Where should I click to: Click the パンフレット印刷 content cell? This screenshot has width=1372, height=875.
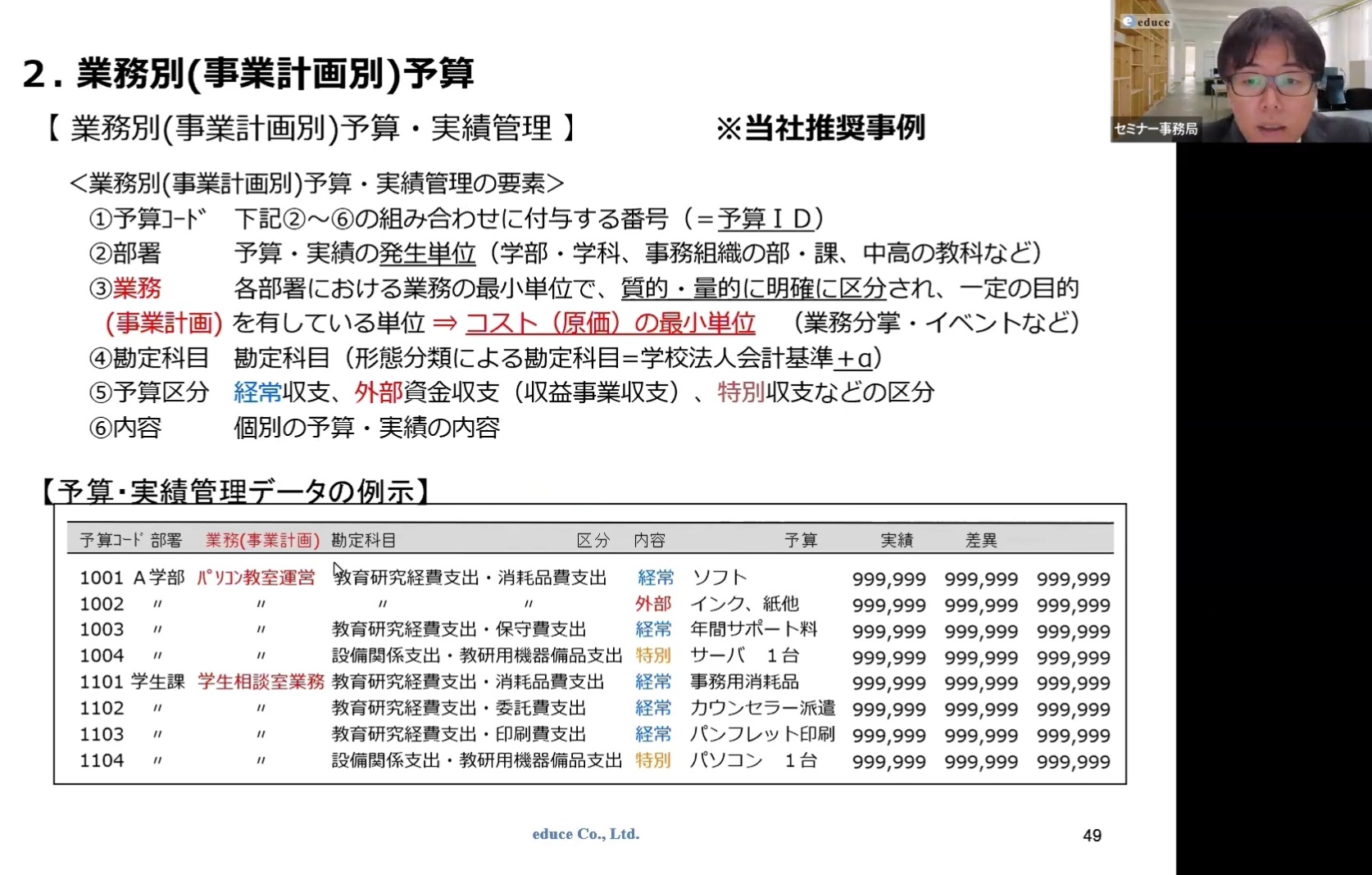pos(762,734)
